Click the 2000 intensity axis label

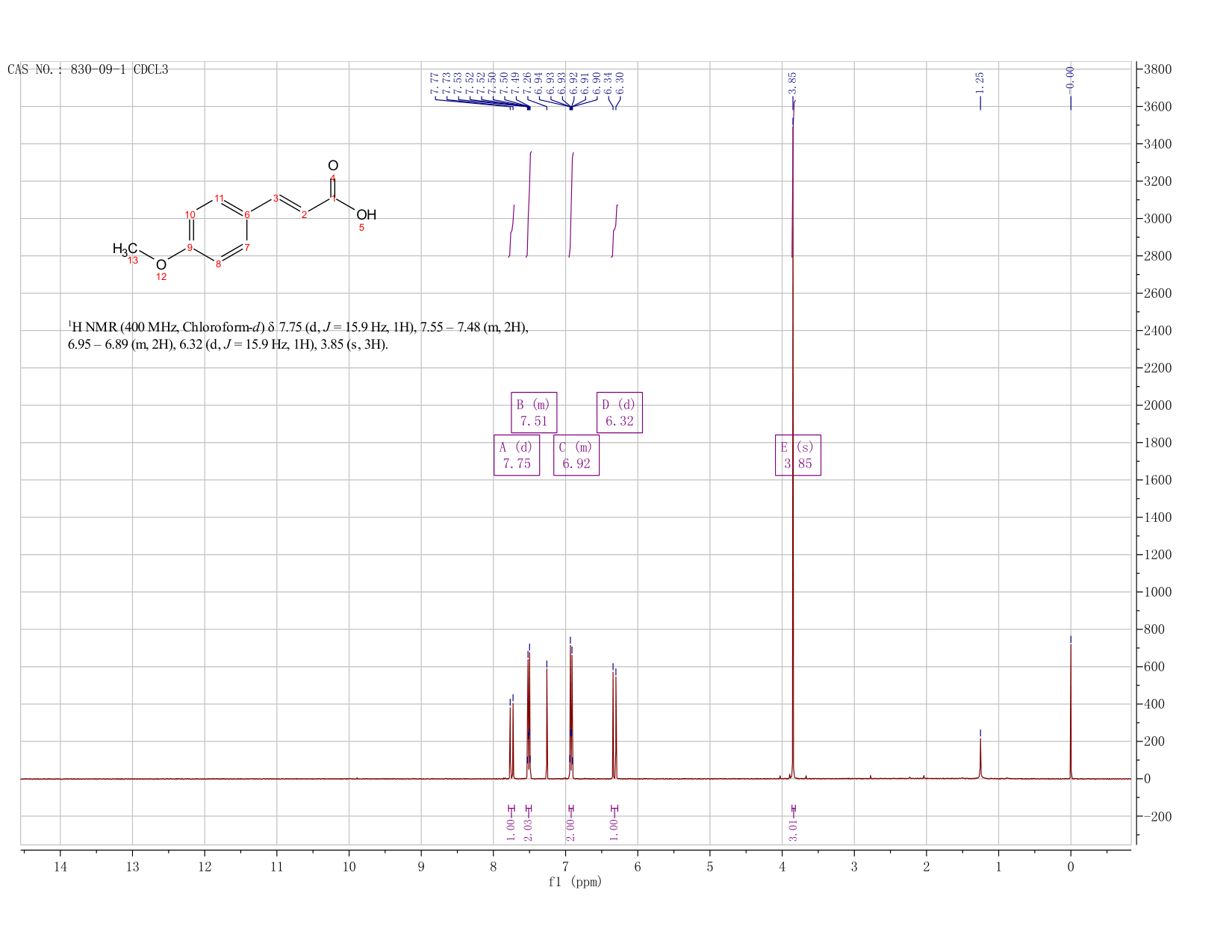click(x=1158, y=405)
